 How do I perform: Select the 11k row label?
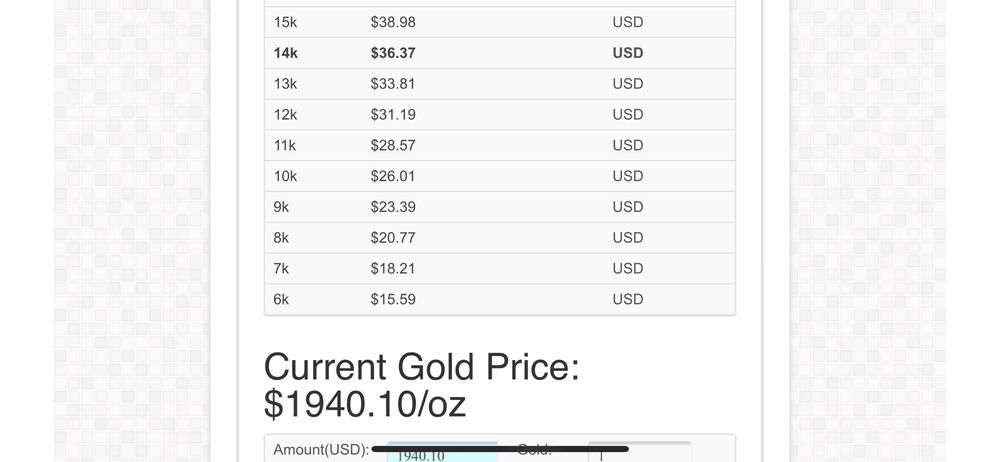point(285,146)
